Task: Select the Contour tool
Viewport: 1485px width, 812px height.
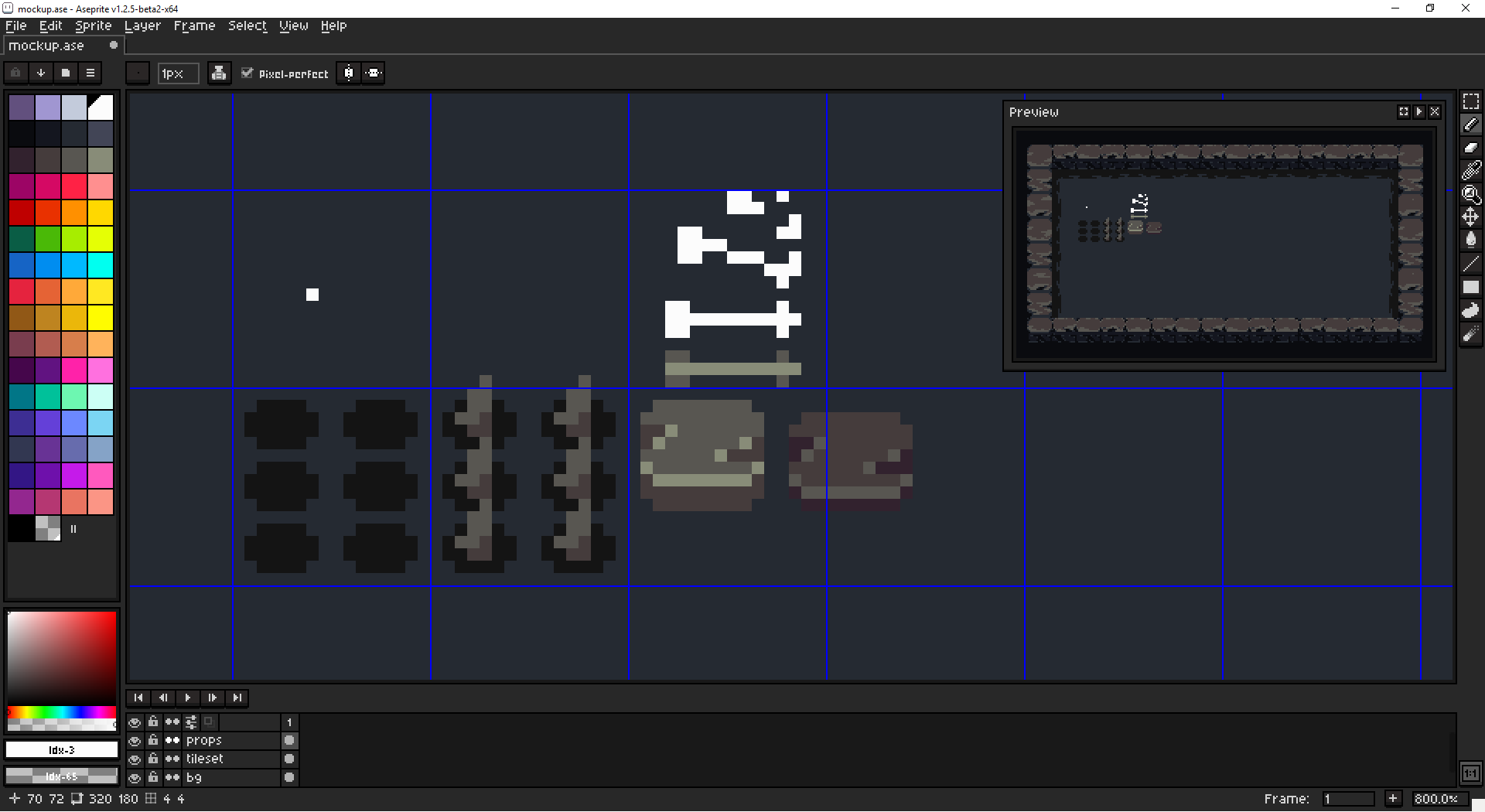Action: 1470,310
